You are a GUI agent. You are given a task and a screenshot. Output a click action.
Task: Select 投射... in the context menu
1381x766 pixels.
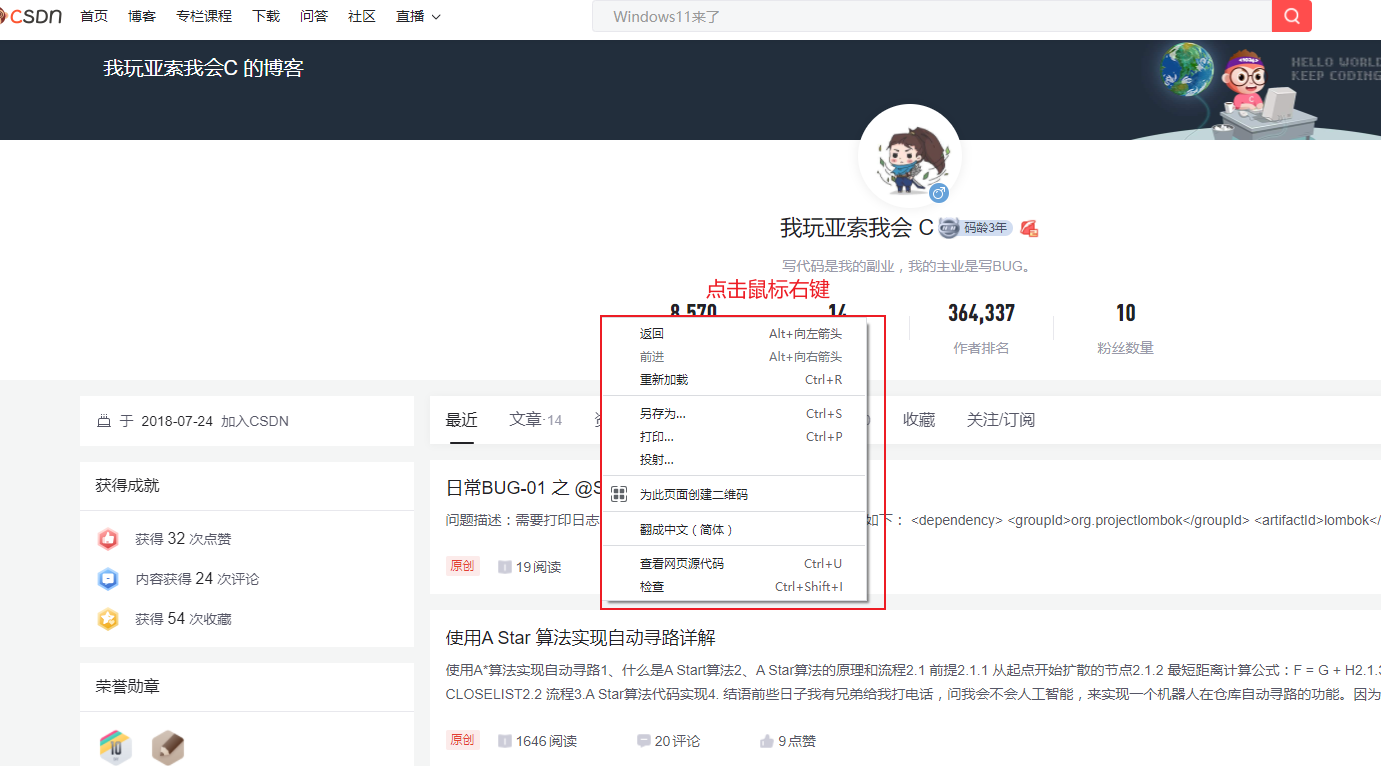click(735, 460)
